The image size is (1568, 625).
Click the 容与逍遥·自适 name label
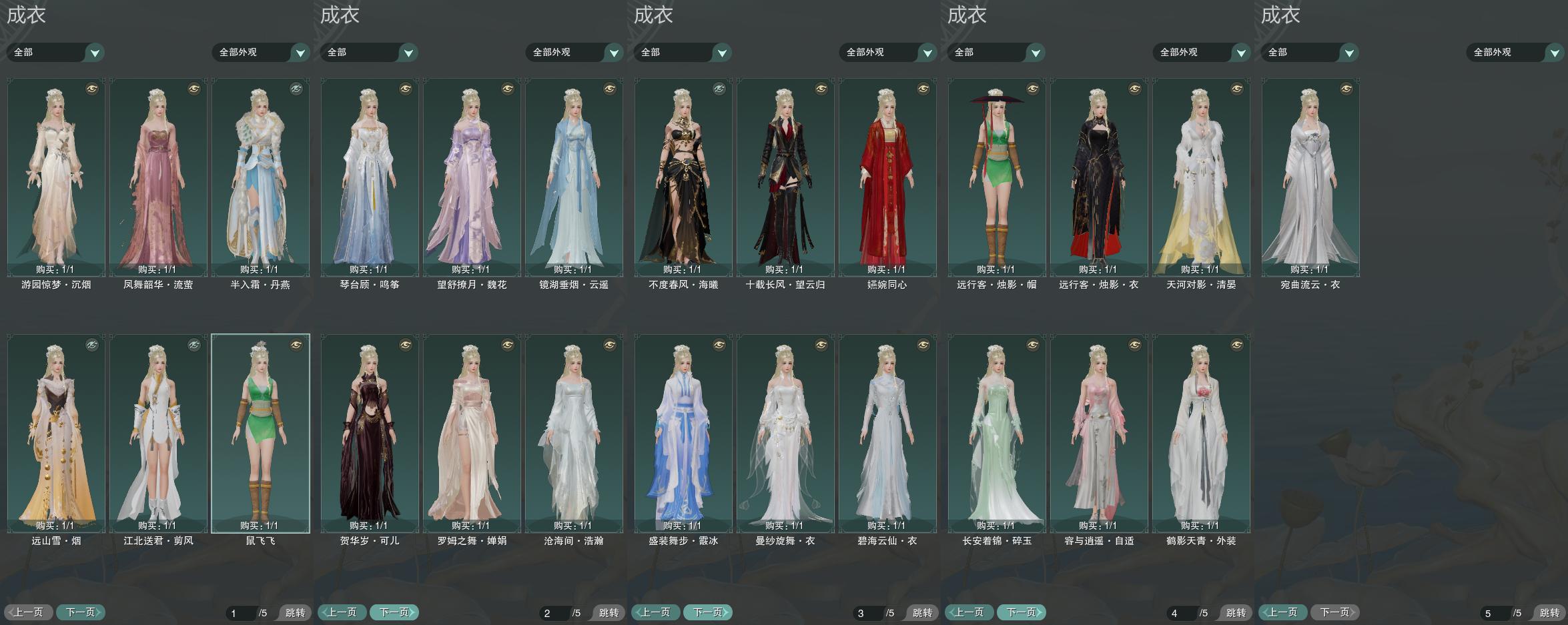[x=1099, y=541]
